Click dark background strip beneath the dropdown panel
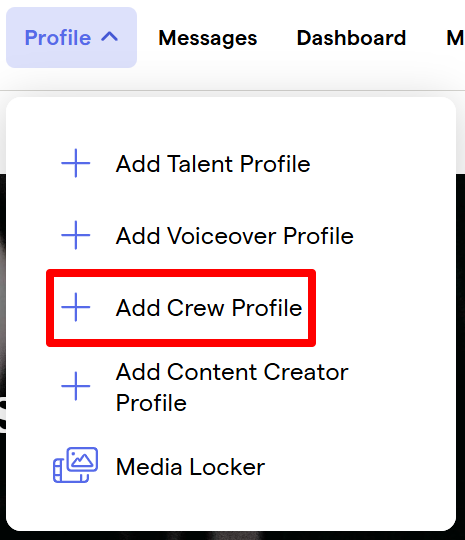 pos(232,536)
